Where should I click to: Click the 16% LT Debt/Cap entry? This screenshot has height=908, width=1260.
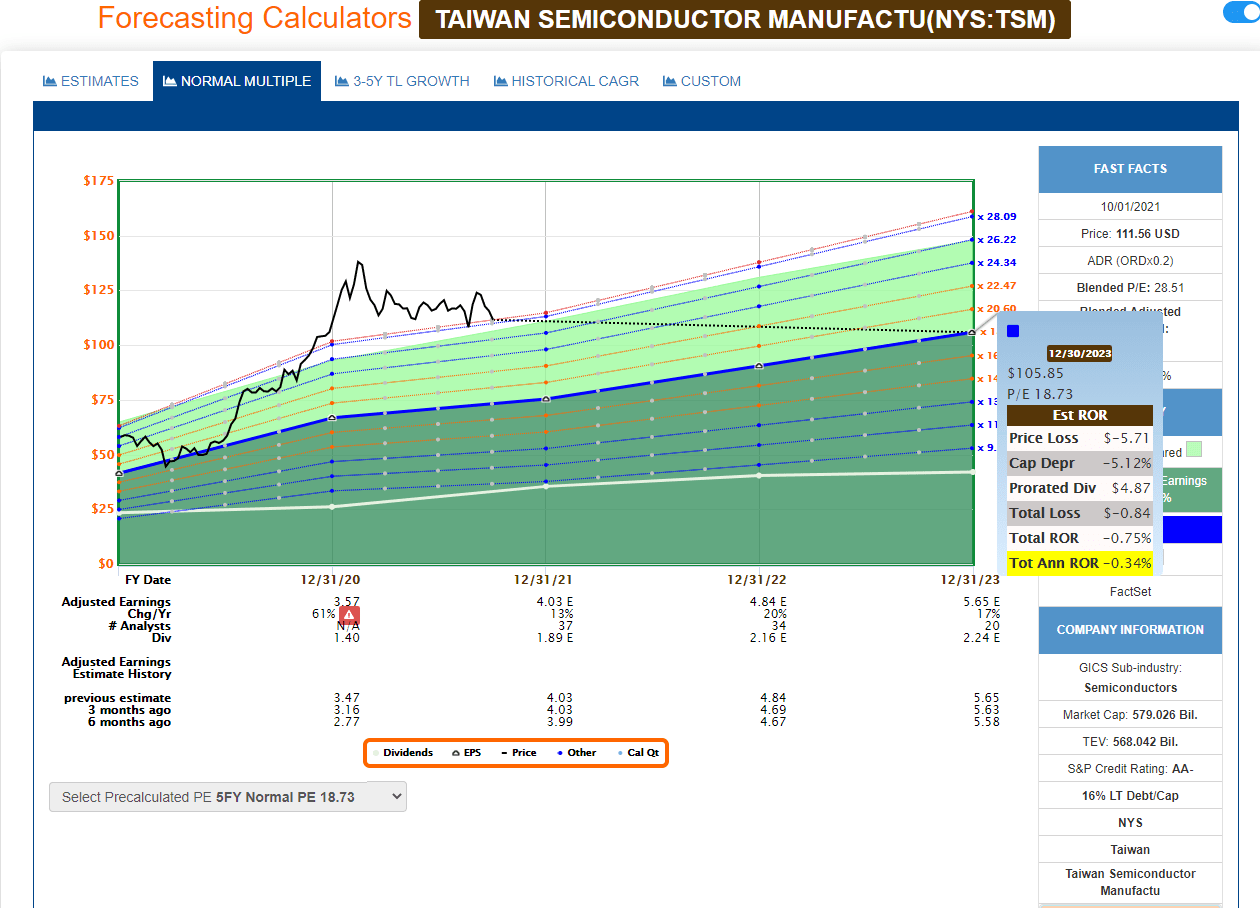click(x=1130, y=796)
